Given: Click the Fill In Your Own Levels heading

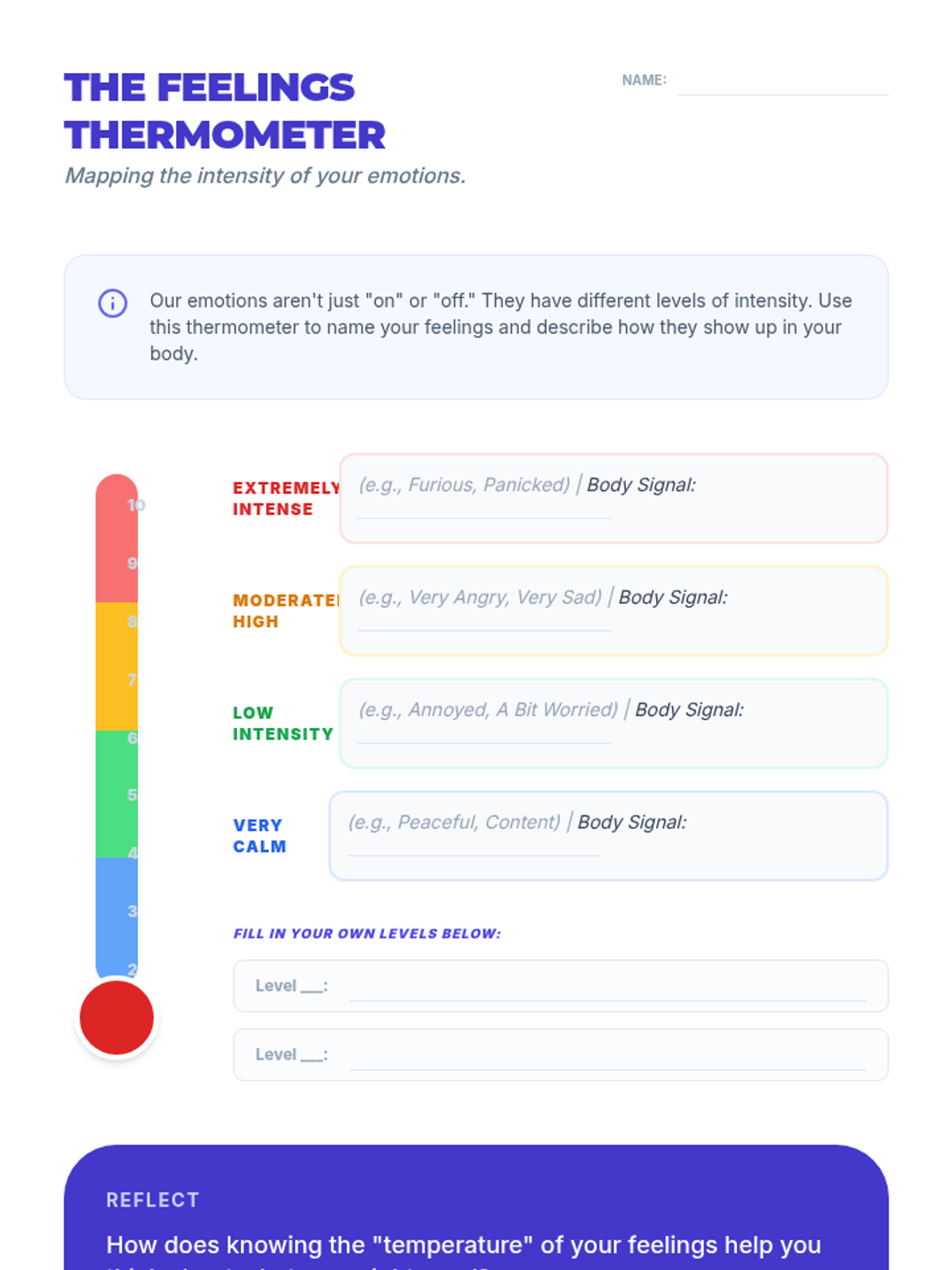Looking at the screenshot, I should [367, 933].
